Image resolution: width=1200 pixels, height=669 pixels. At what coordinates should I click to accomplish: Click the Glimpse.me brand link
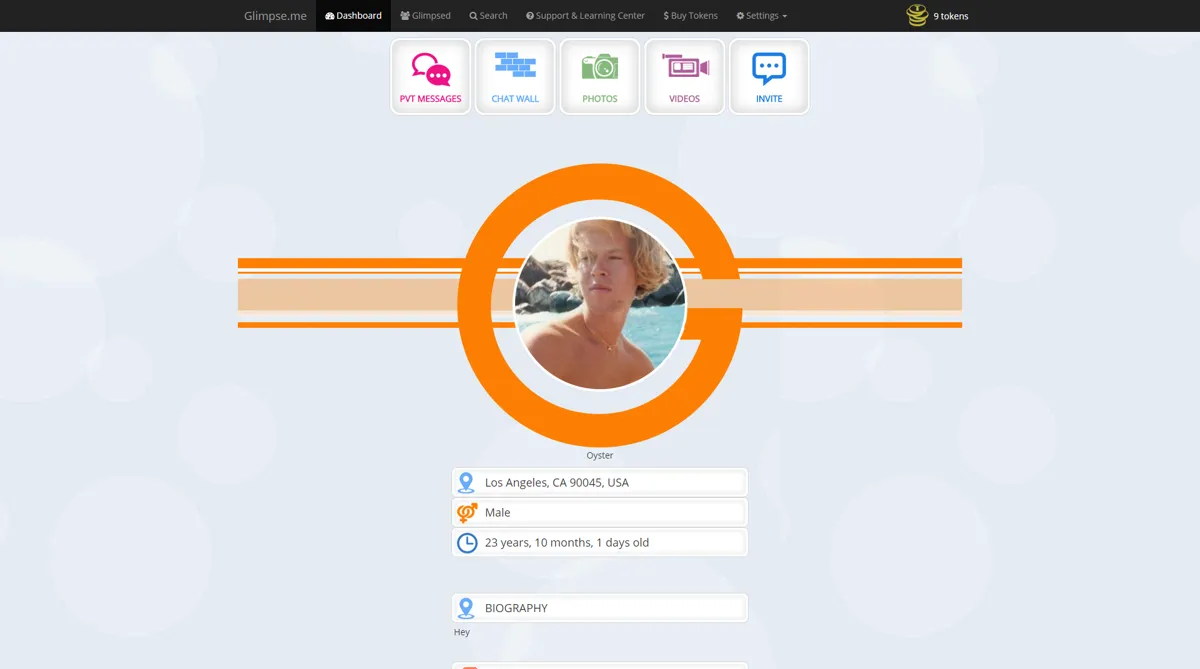275,16
